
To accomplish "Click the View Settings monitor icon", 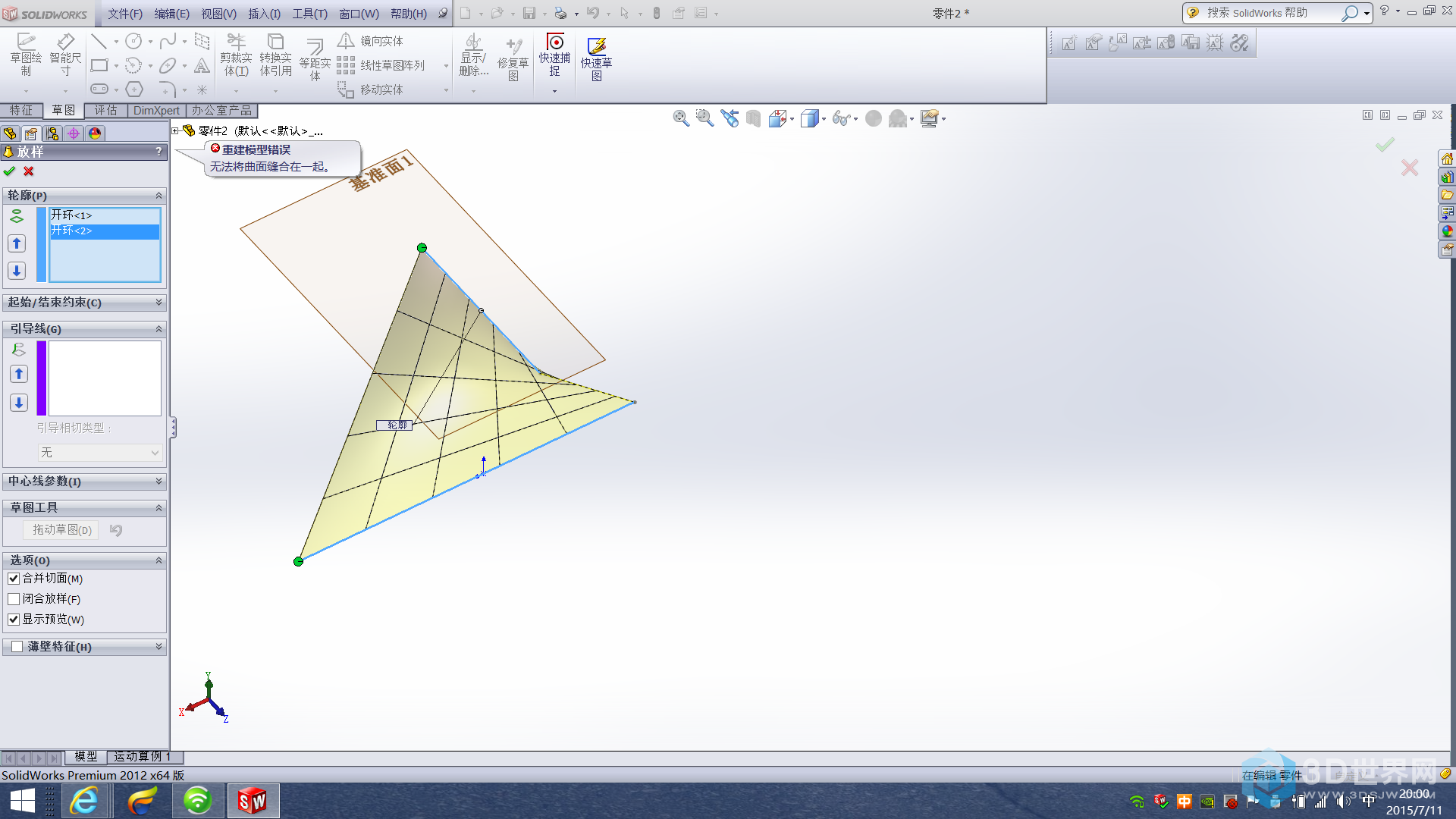I will (929, 118).
